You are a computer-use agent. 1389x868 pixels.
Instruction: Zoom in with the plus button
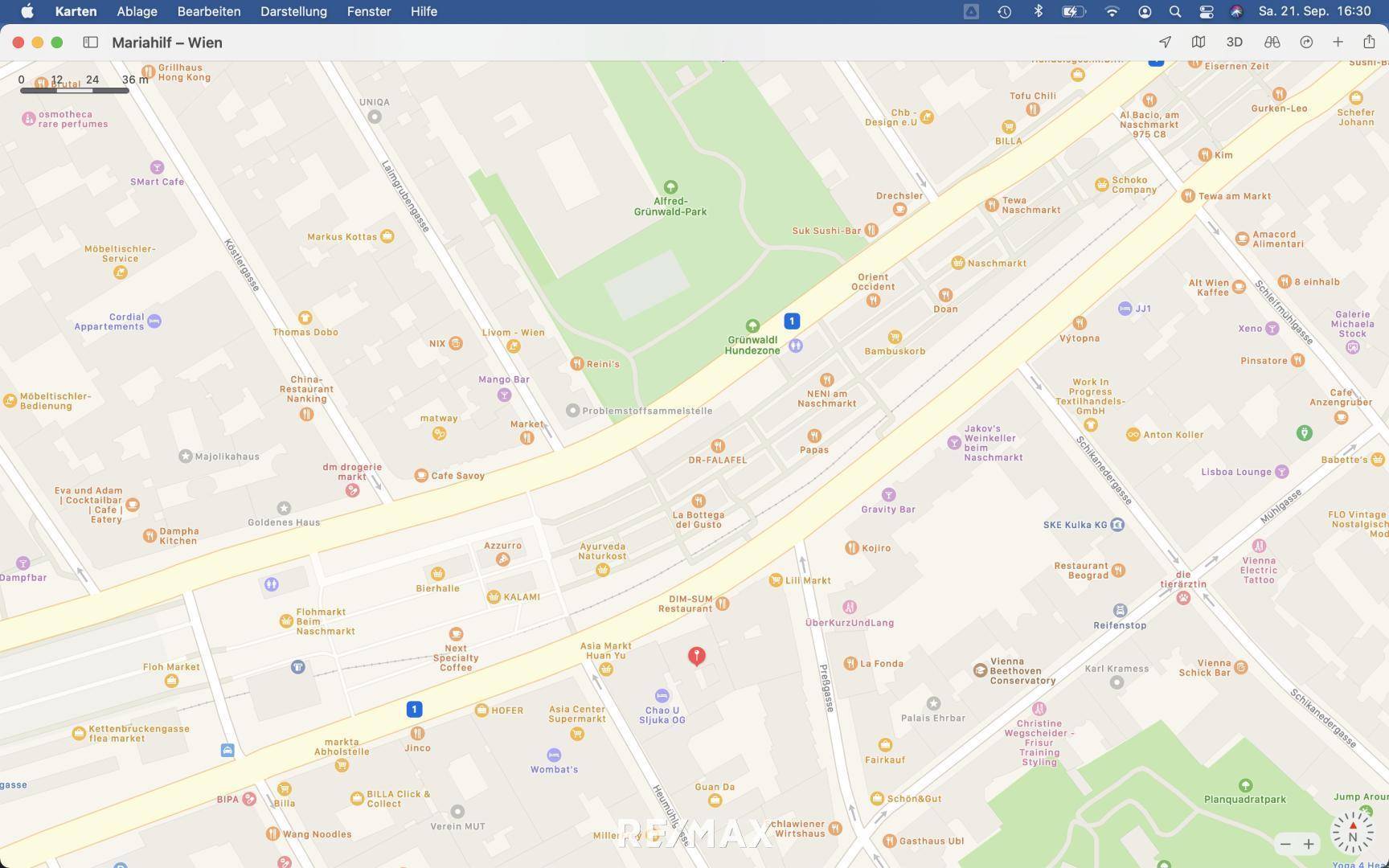(x=1309, y=844)
